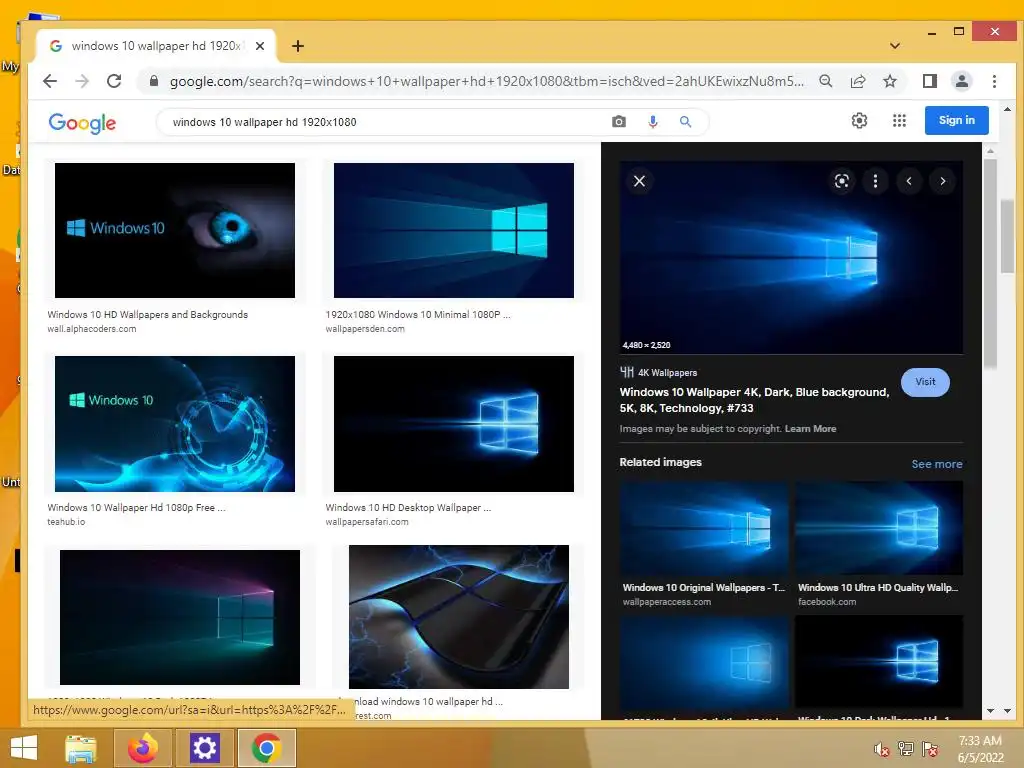Open the settings gear taskbar app
Image resolution: width=1024 pixels, height=768 pixels.
[x=204, y=748]
